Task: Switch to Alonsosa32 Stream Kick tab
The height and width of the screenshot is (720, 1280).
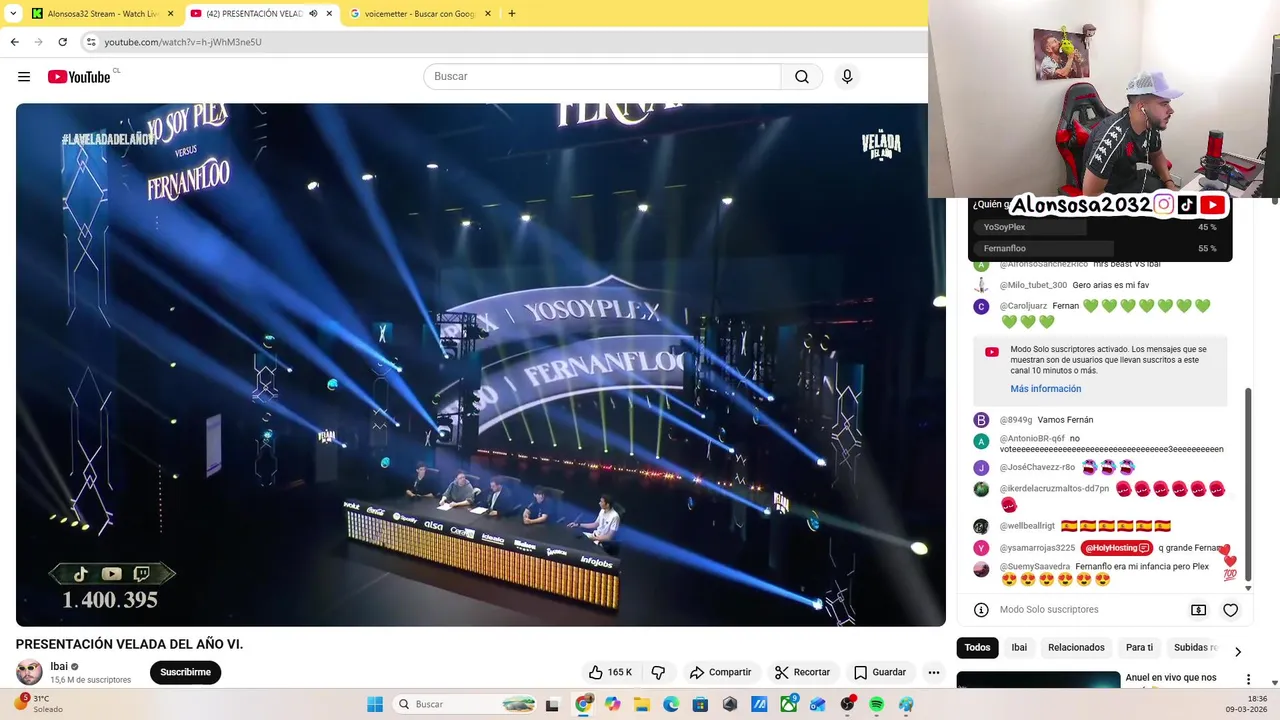Action: click(x=102, y=14)
